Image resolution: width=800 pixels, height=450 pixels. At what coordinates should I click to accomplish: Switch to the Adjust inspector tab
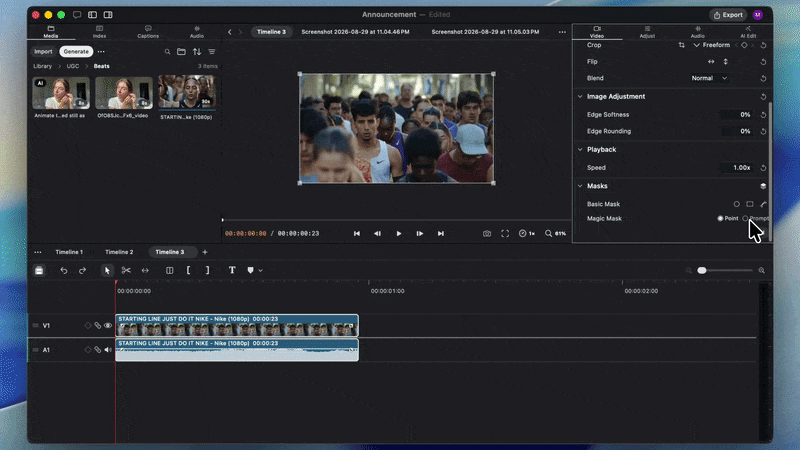647,32
